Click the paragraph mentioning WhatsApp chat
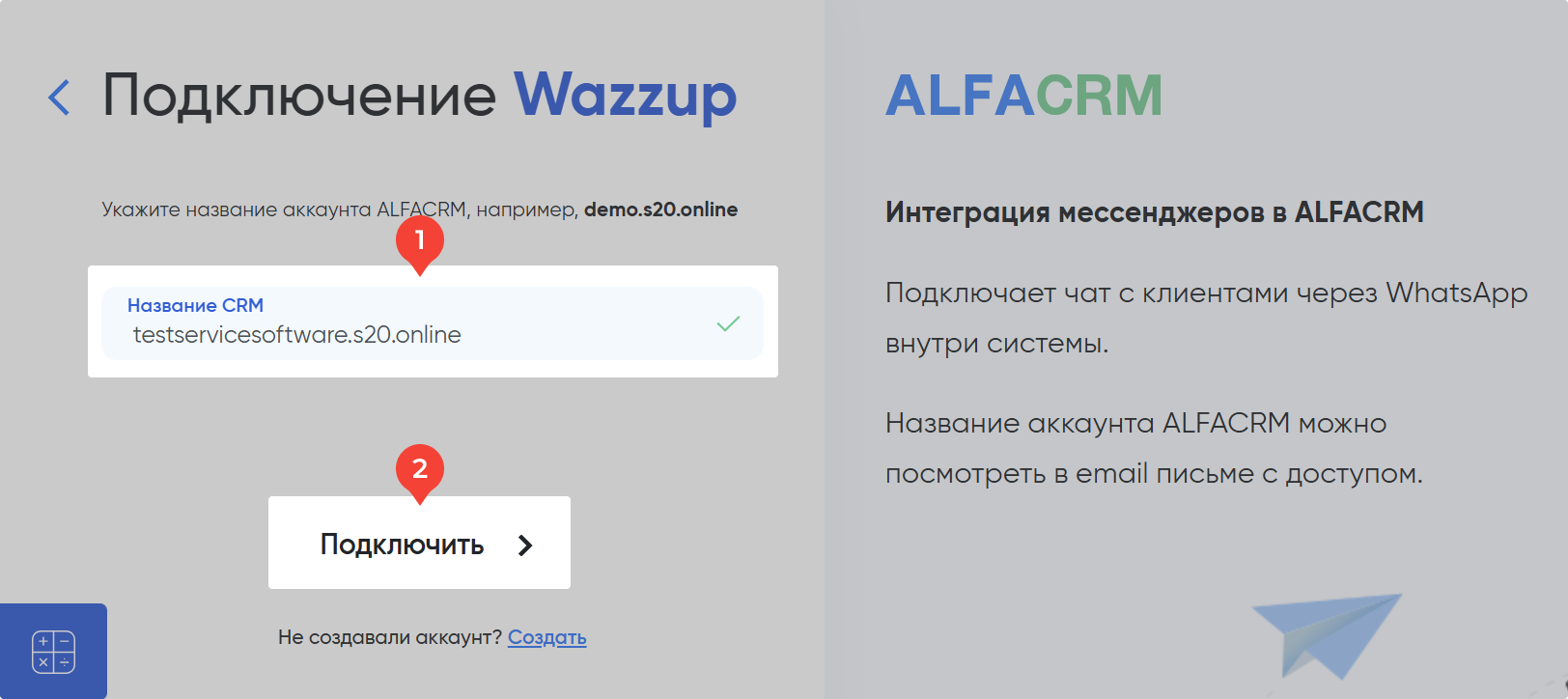 coord(1206,318)
